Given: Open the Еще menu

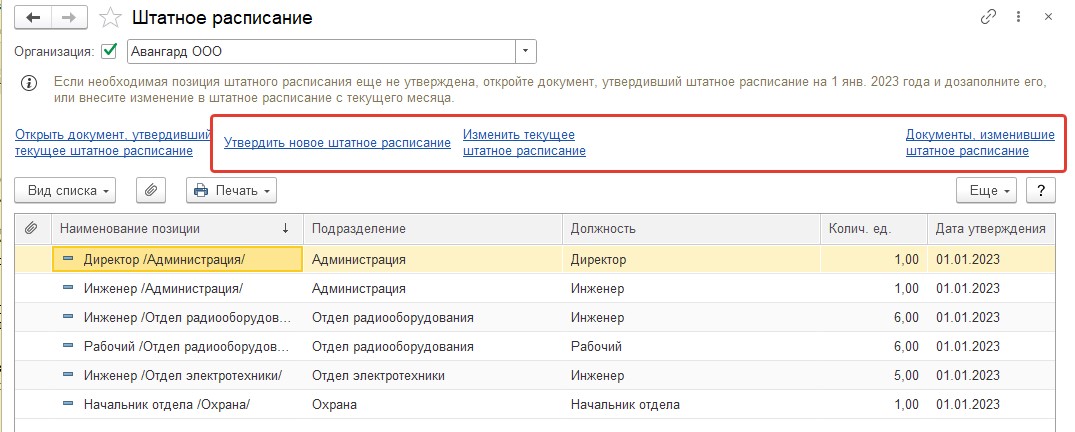Looking at the screenshot, I should click(988, 190).
